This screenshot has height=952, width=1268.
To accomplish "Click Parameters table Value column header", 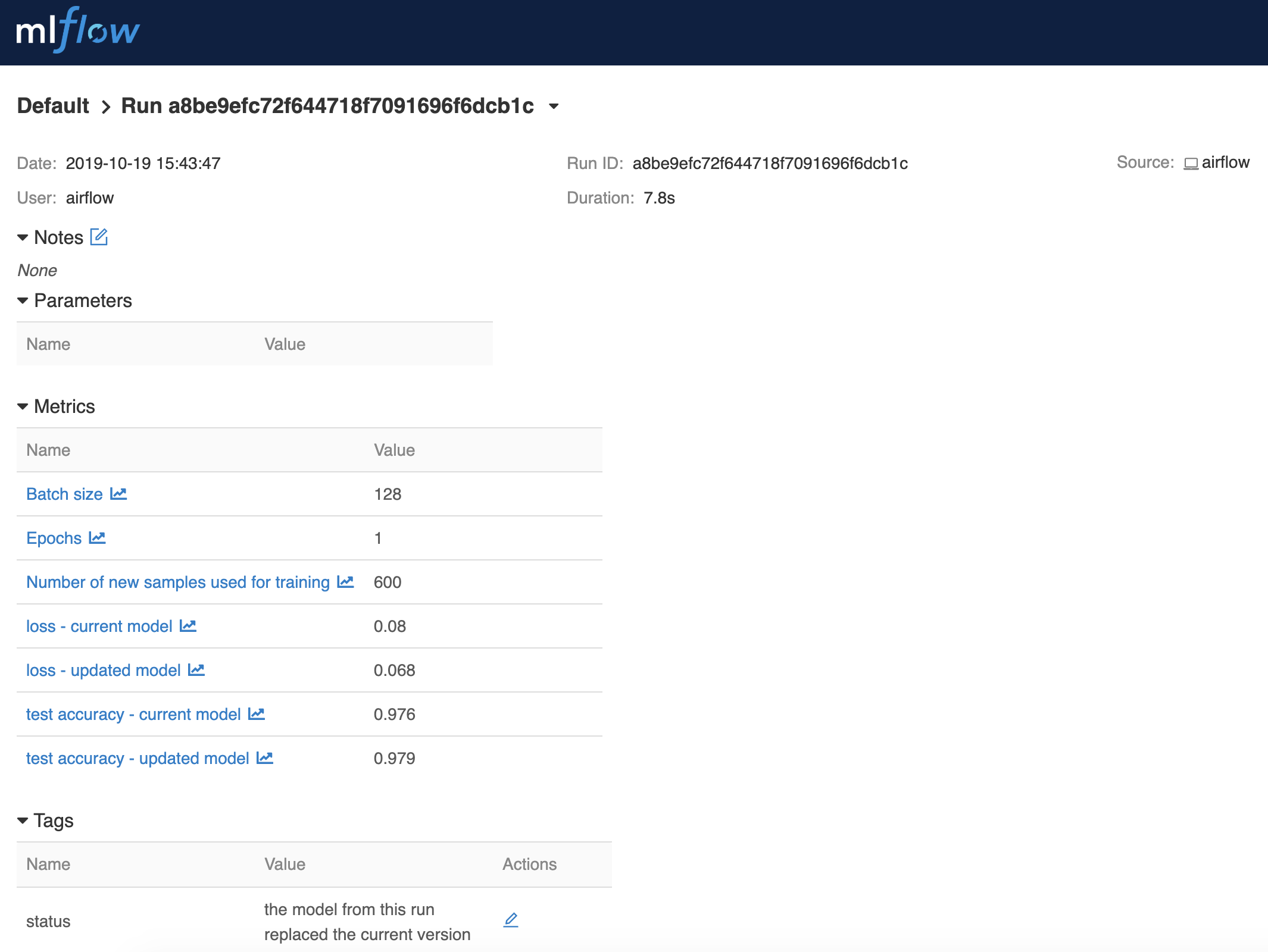I will pyautogui.click(x=285, y=344).
